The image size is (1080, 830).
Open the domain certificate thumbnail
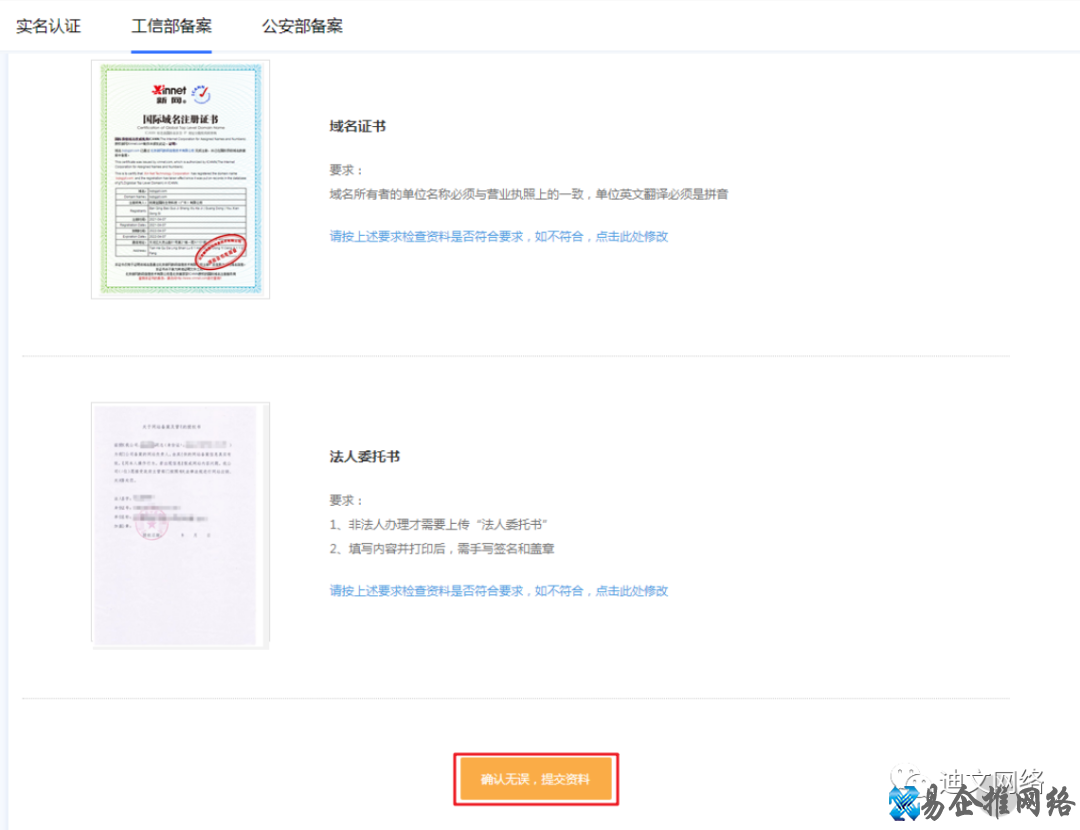pos(180,180)
